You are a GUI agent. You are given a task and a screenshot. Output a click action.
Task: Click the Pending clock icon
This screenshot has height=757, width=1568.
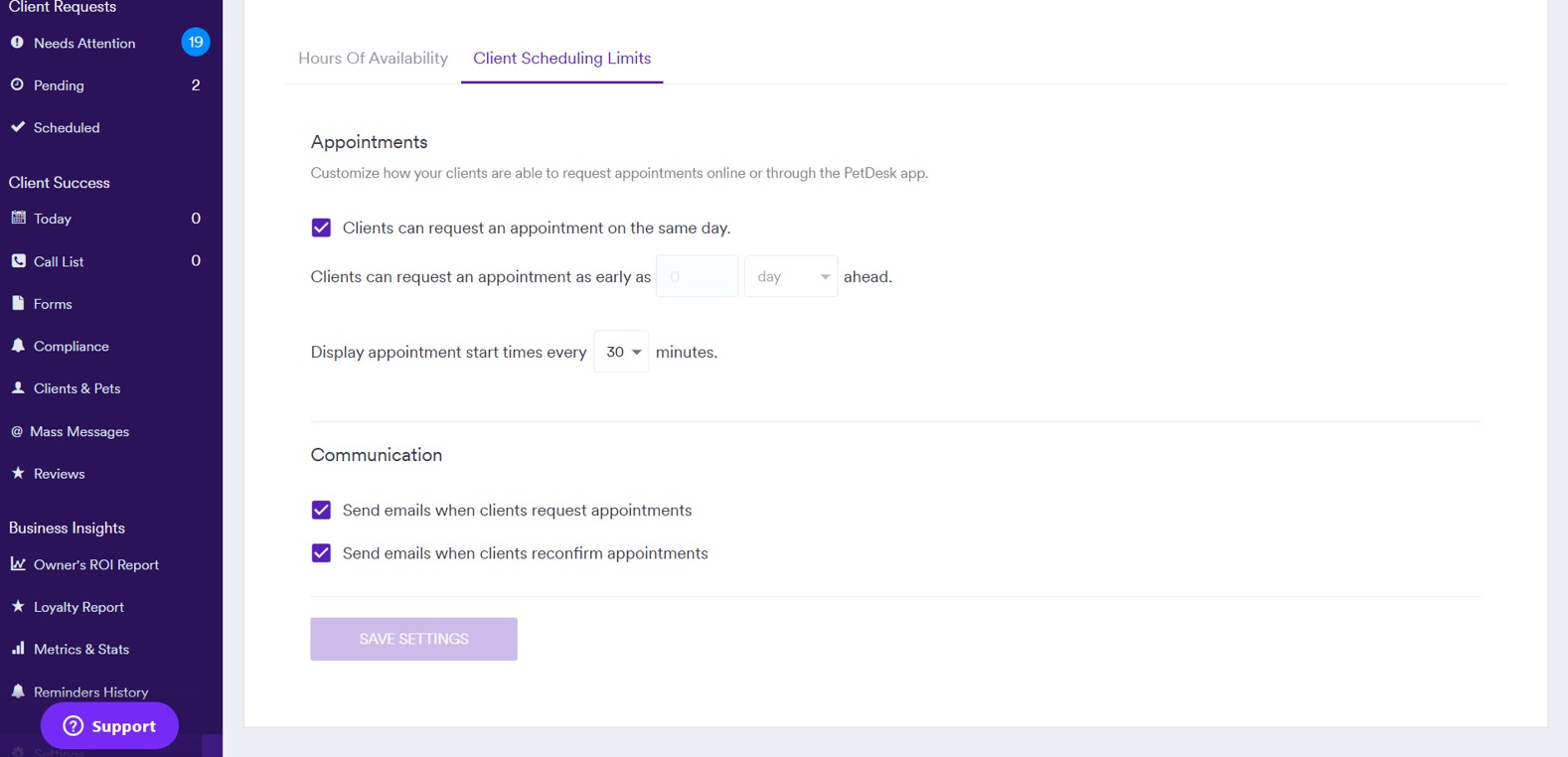(x=17, y=84)
